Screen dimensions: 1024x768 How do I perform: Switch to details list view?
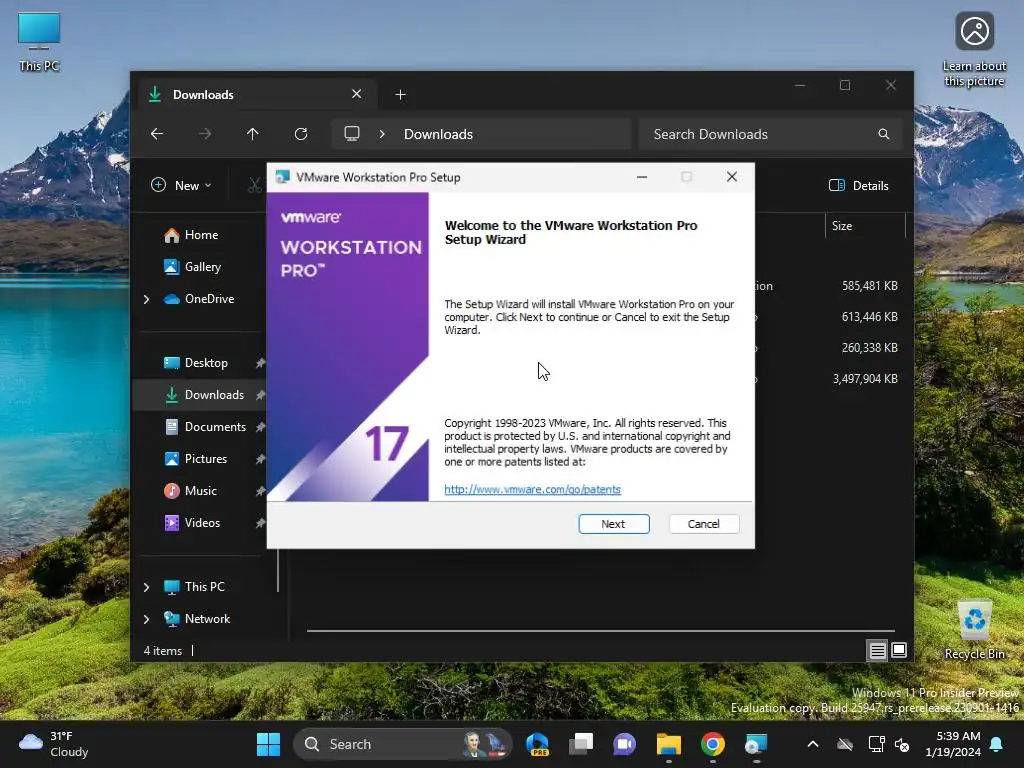click(x=877, y=650)
